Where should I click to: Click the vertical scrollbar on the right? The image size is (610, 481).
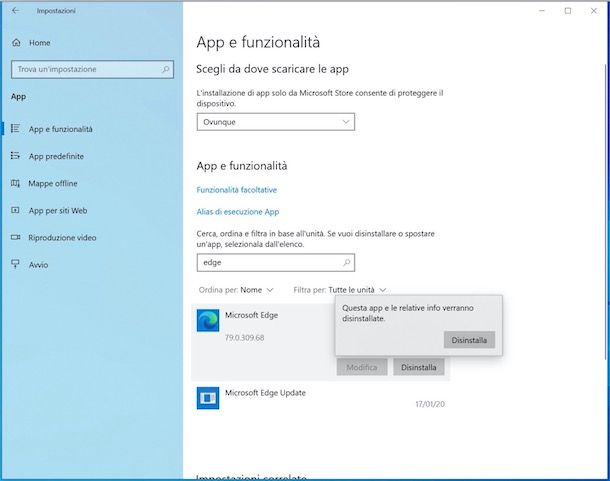pyautogui.click(x=607, y=212)
